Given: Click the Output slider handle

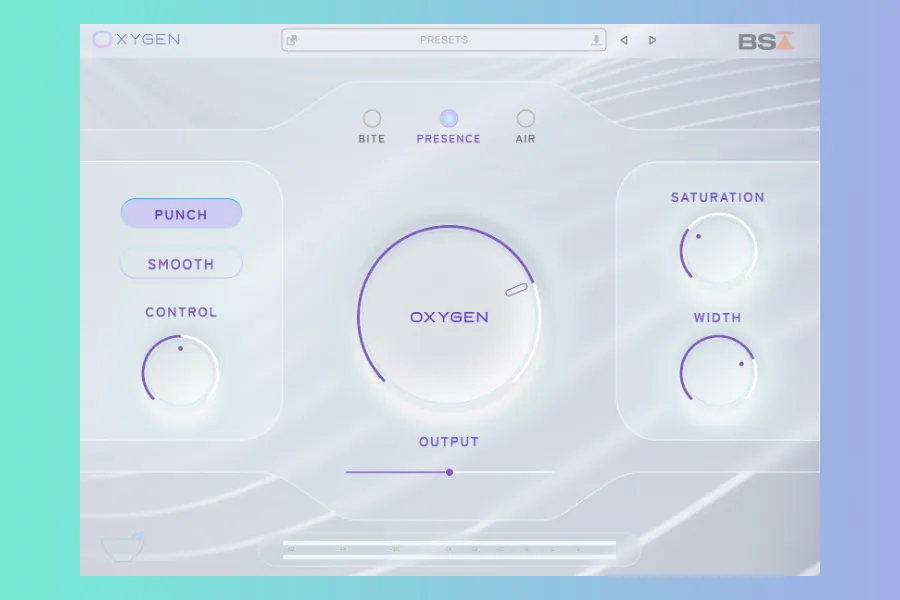Looking at the screenshot, I should (450, 472).
